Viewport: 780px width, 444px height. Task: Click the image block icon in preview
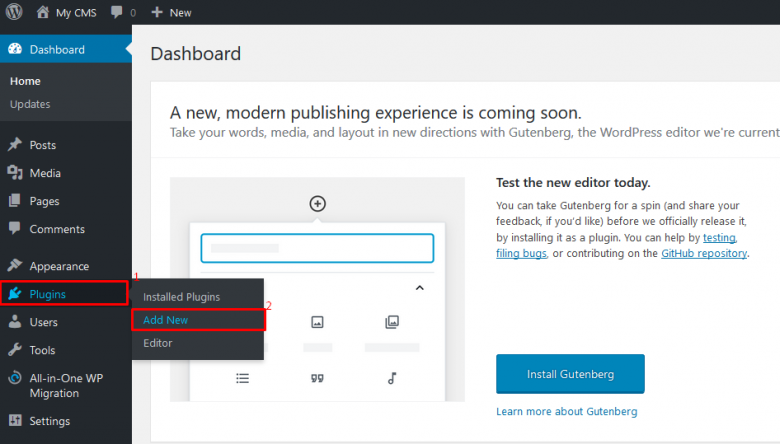tap(317, 322)
